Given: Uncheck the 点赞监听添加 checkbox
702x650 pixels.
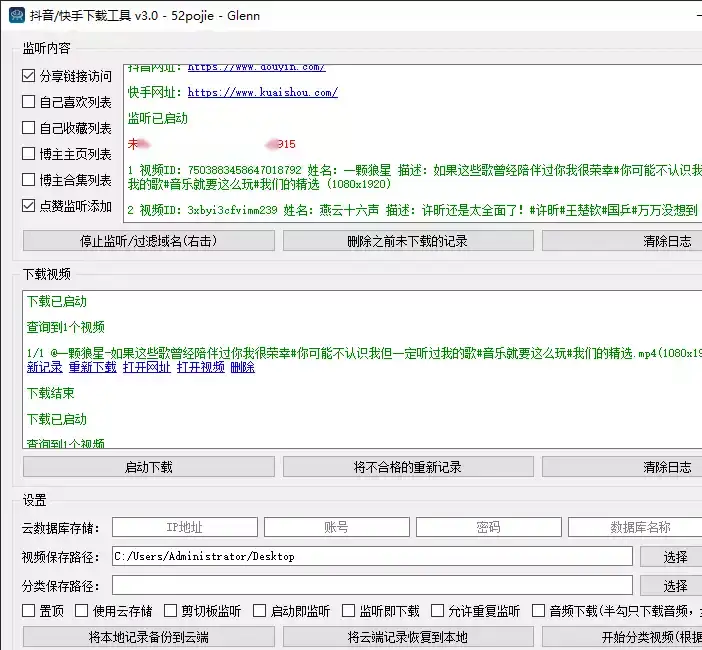Looking at the screenshot, I should point(29,206).
